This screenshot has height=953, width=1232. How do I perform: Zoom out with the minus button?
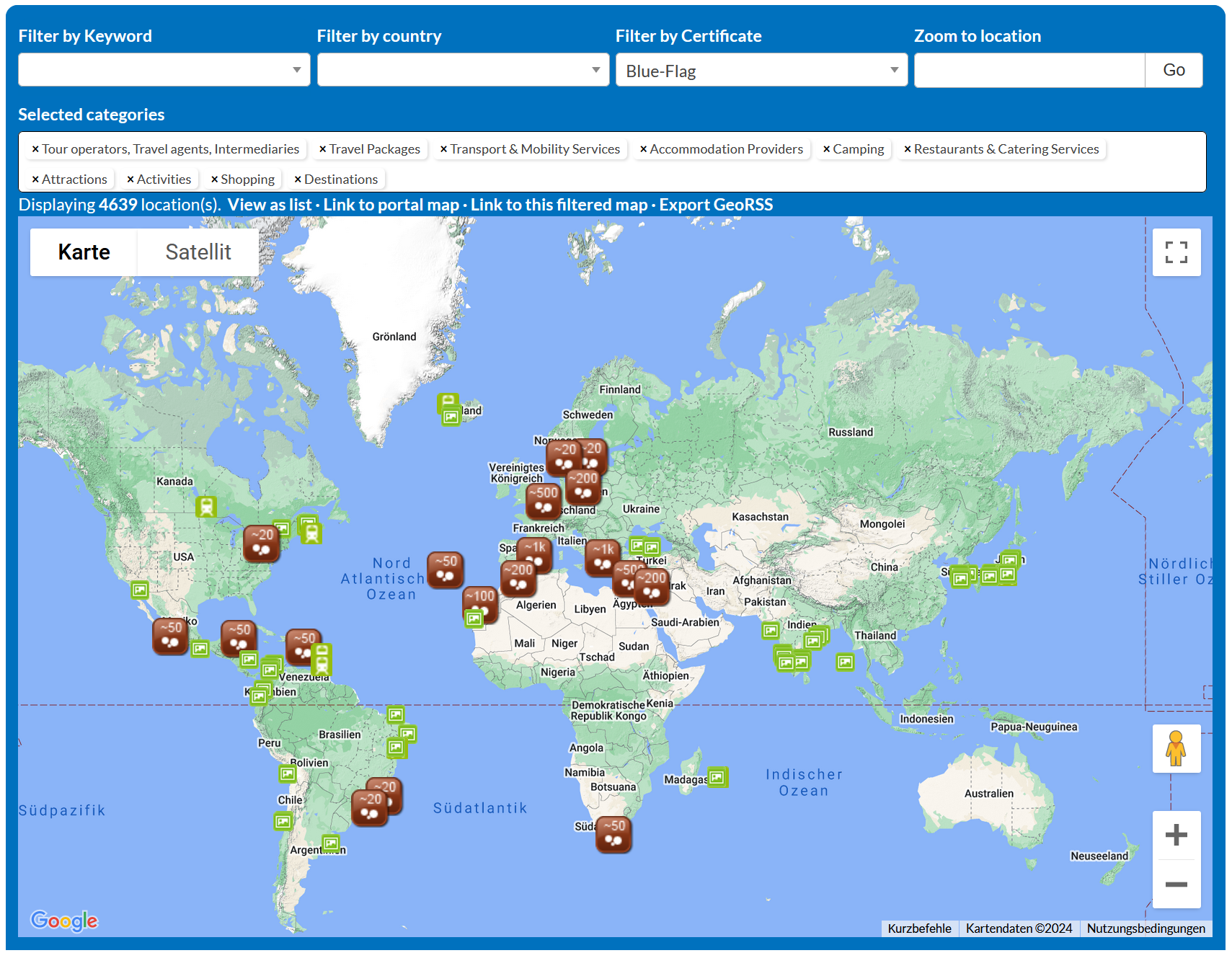1176,884
